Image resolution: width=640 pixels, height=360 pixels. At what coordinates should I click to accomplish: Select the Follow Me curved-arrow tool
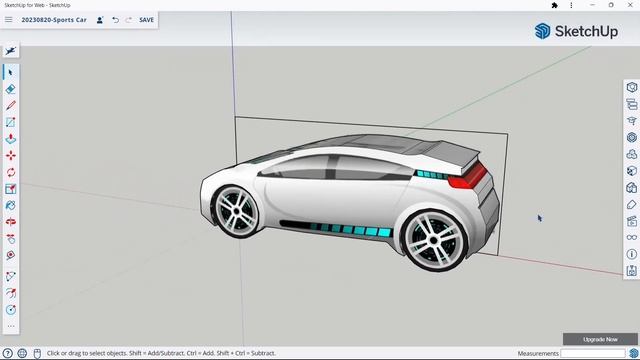pos(11,293)
